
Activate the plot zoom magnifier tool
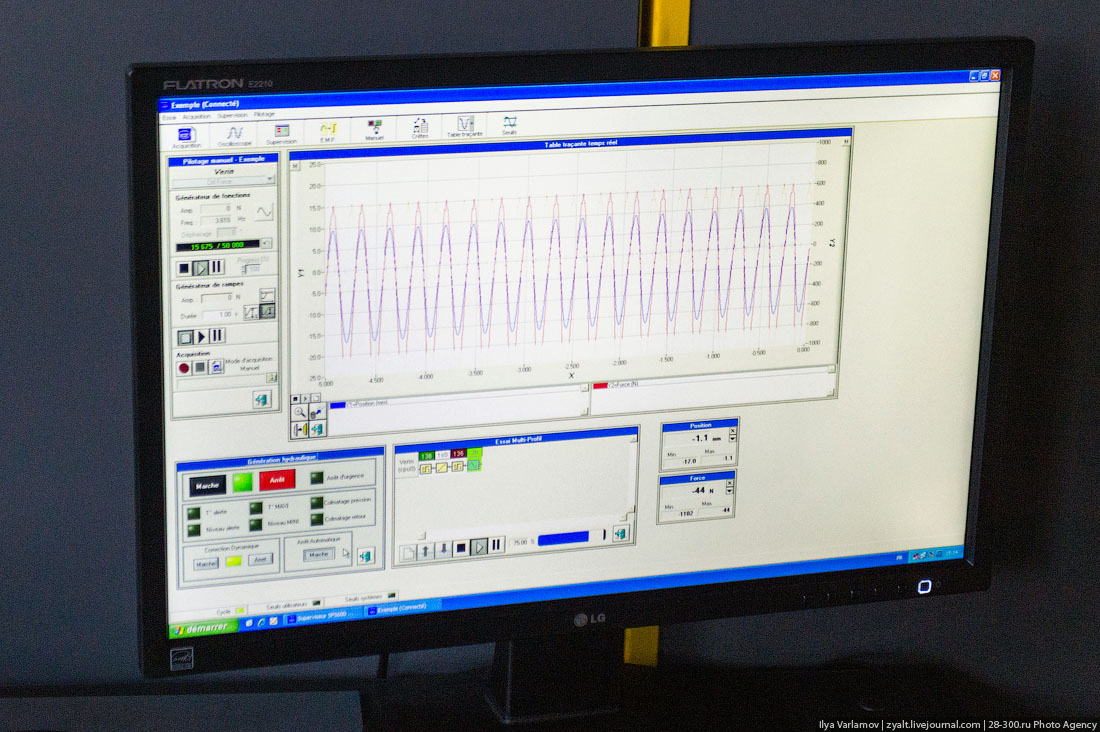click(x=300, y=413)
